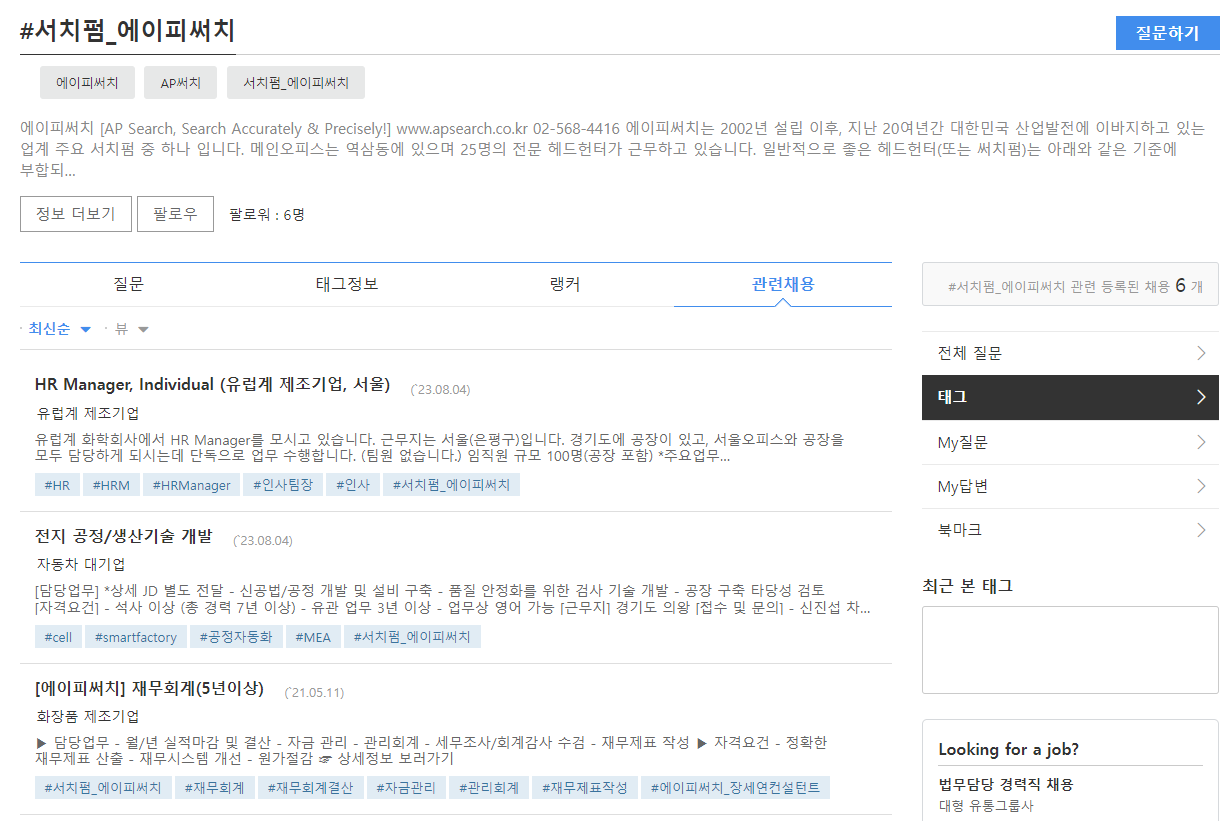Click the #인사팀장 tag
1227x821 pixels.
pos(283,485)
